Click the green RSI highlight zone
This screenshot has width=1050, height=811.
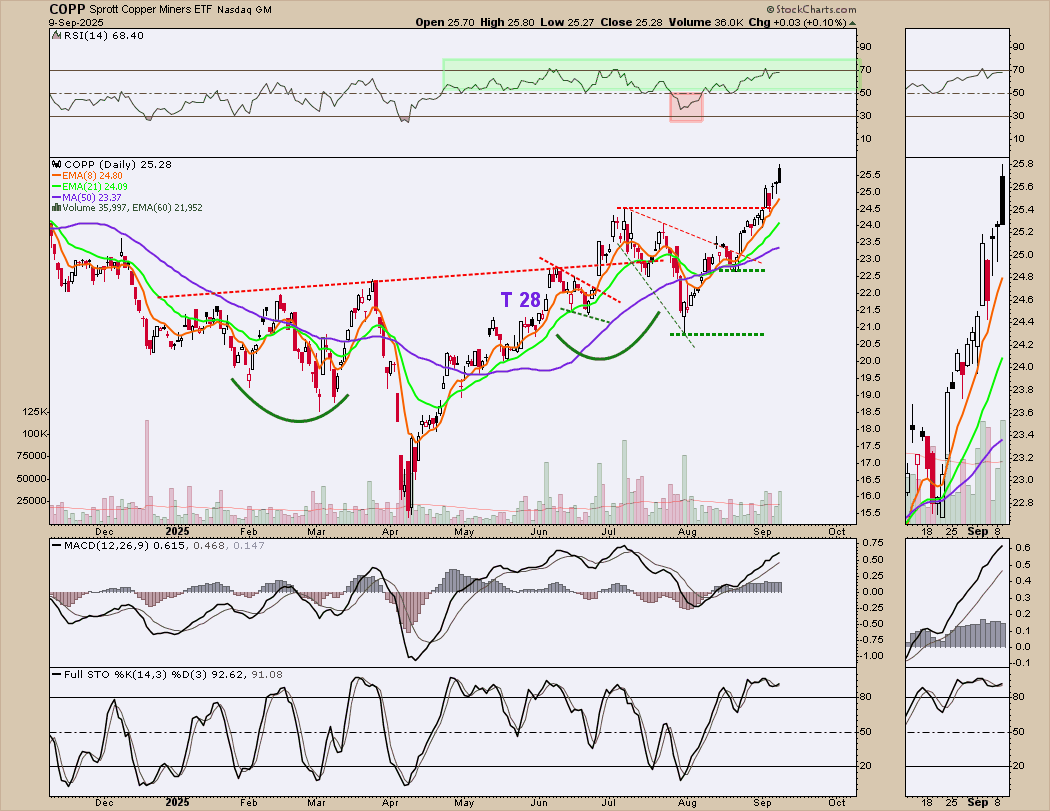[650, 75]
